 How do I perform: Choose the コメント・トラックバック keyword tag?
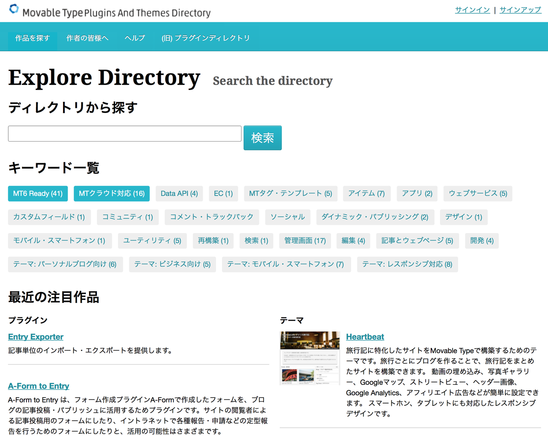point(212,217)
